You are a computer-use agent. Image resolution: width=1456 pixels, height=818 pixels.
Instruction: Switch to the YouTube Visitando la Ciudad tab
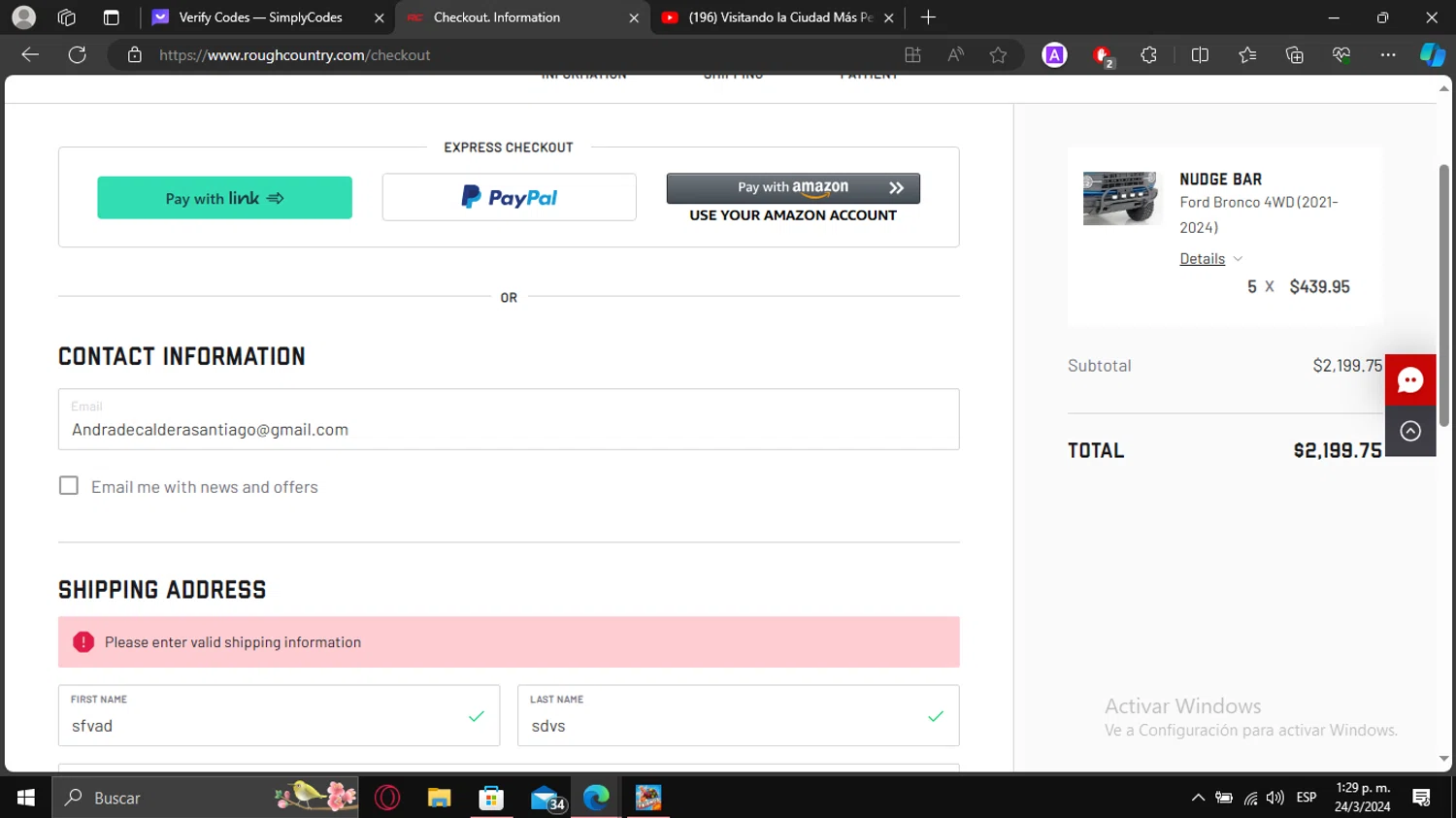click(777, 17)
